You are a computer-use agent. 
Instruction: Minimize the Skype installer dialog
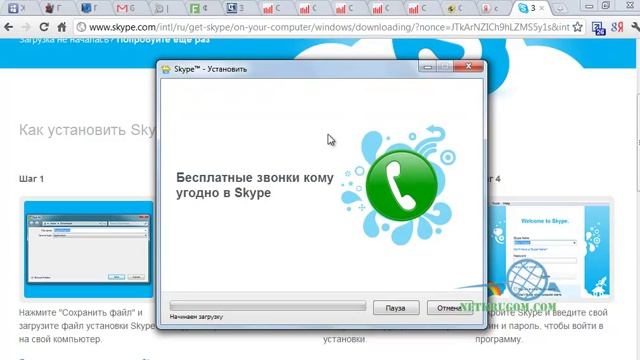(x=427, y=67)
